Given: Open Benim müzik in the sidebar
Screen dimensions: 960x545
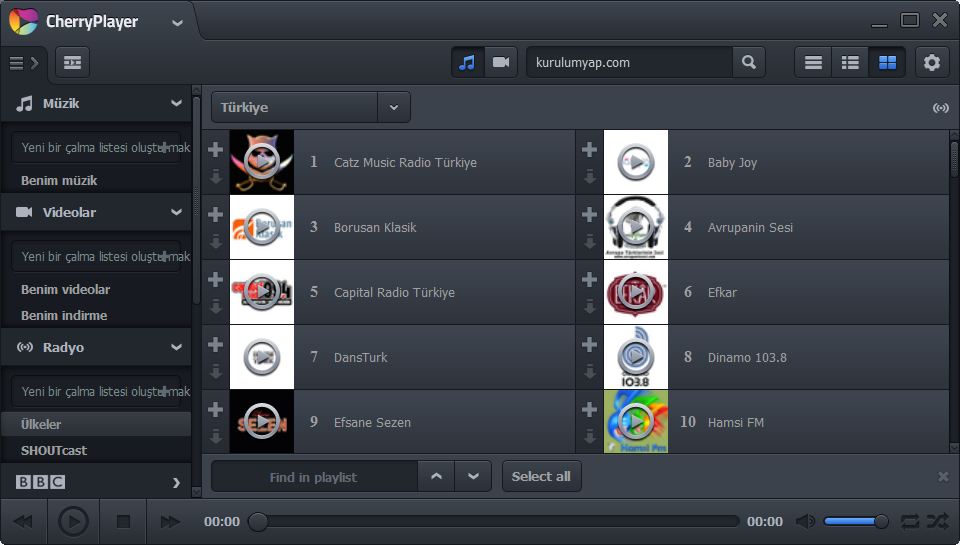Looking at the screenshot, I should tap(59, 181).
